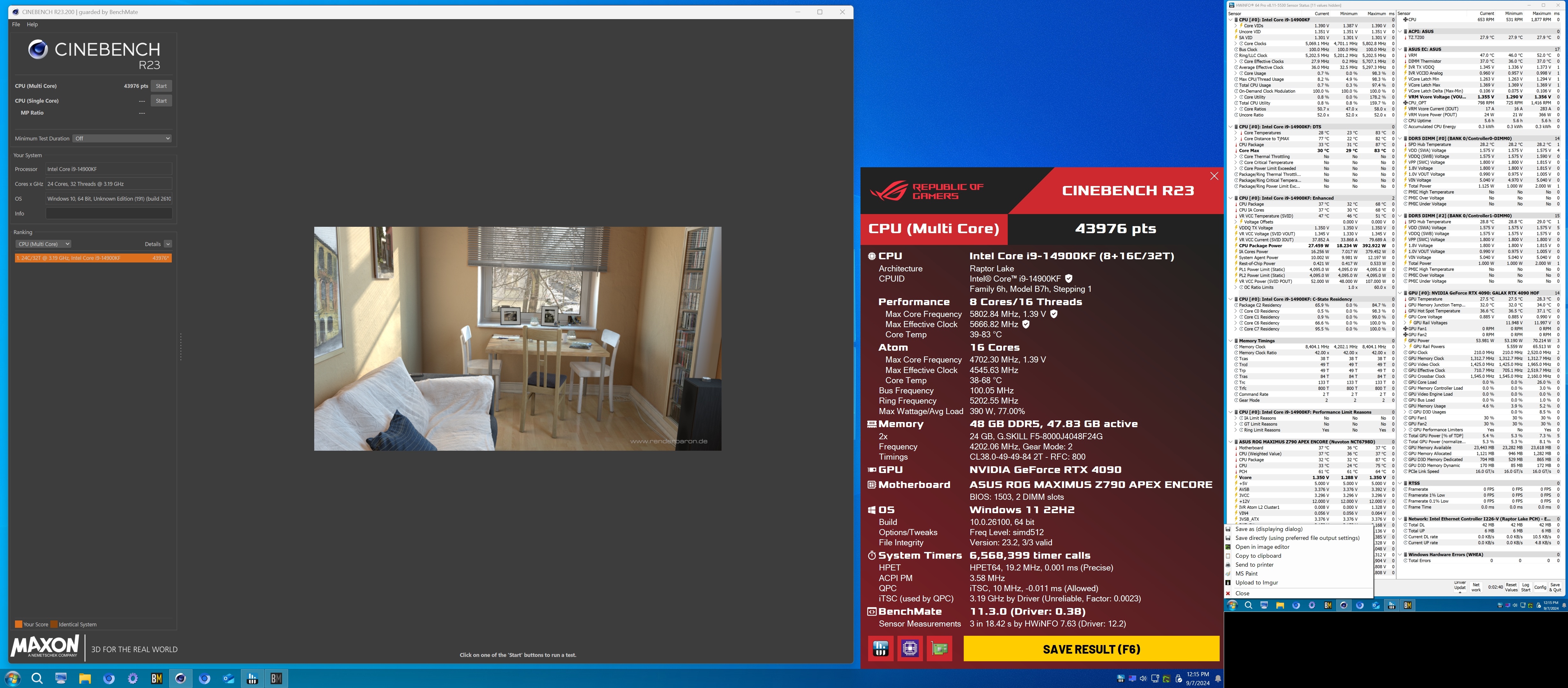1568x688 pixels.
Task: Click the yellow BM BenchMate icon on main taskbar
Action: coord(156,678)
